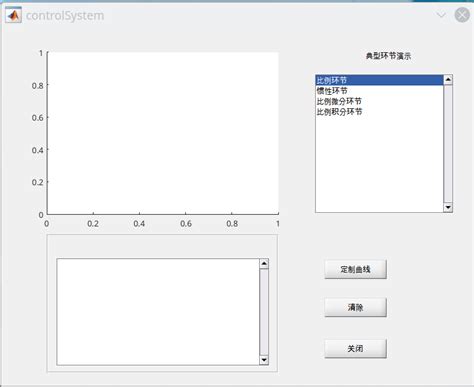Click the 清除 button

click(355, 307)
